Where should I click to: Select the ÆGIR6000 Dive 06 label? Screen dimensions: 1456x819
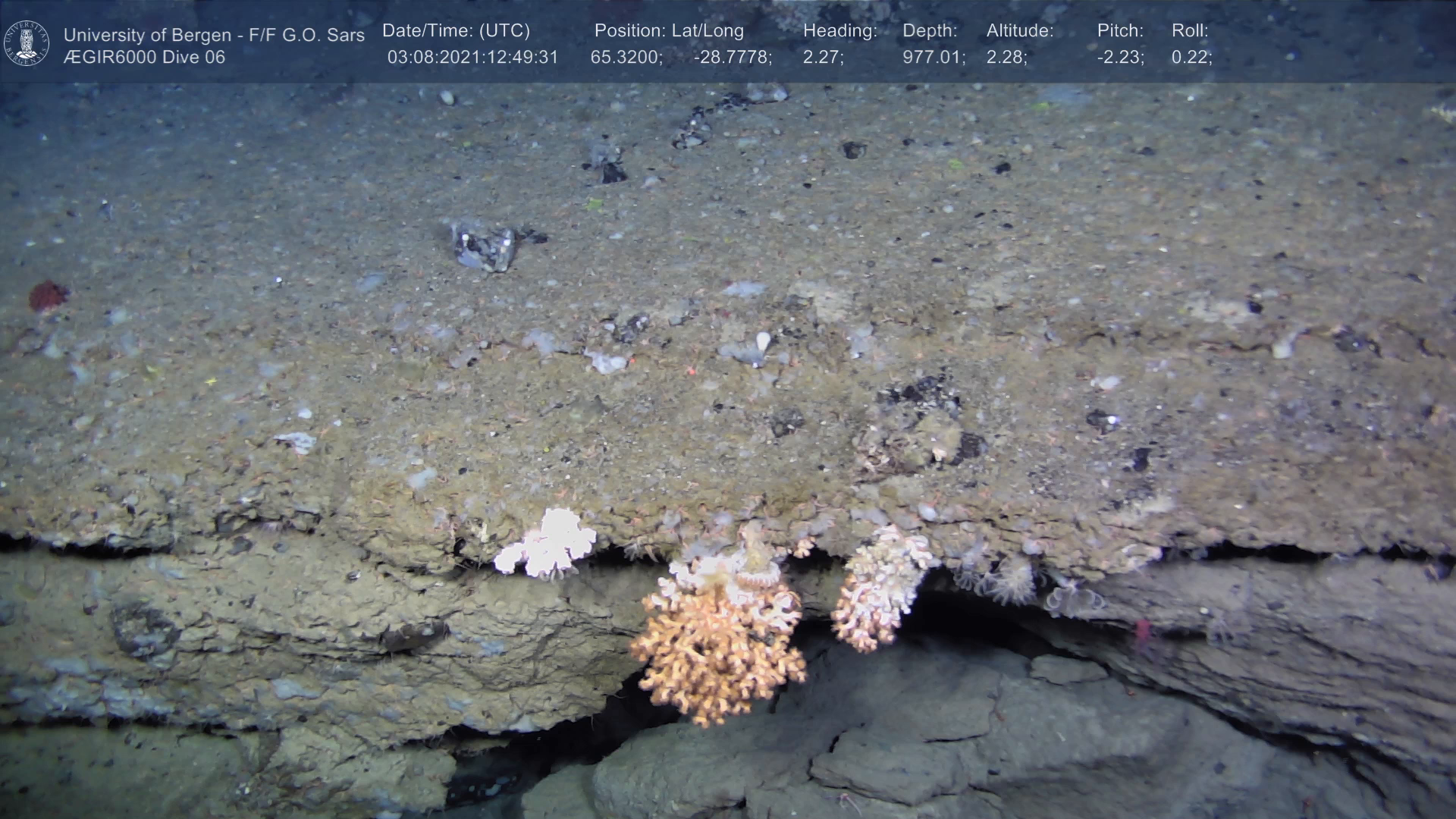coord(144,57)
